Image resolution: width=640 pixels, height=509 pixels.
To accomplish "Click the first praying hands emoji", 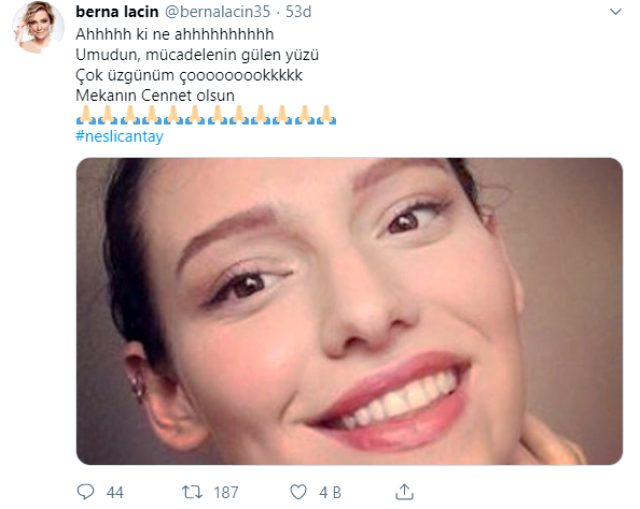I will (x=85, y=117).
